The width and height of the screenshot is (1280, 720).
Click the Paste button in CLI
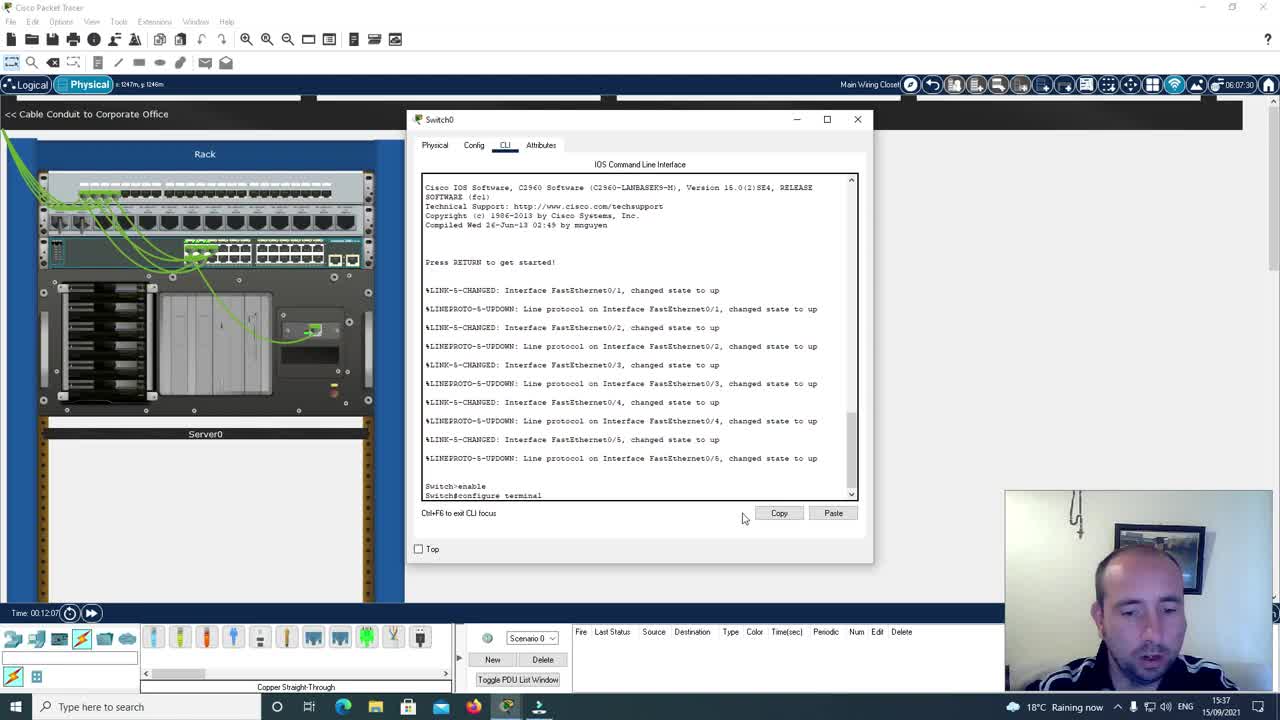tap(833, 513)
